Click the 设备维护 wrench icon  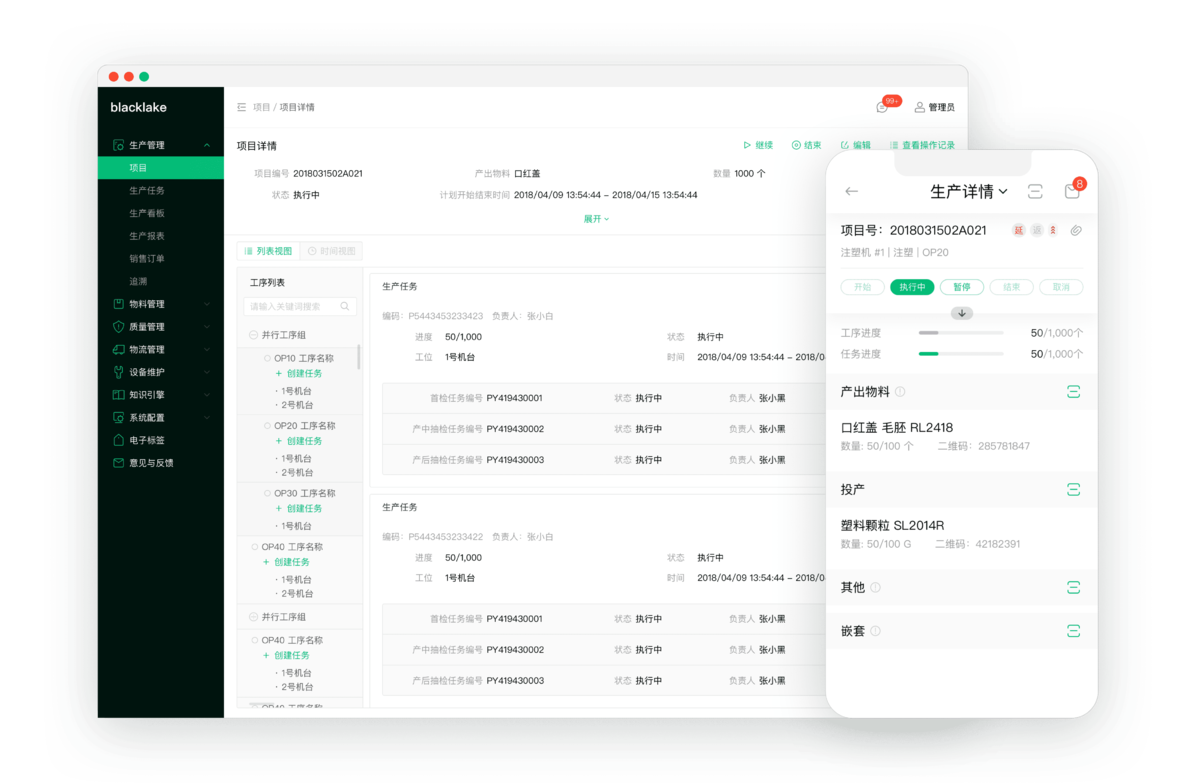[119, 372]
